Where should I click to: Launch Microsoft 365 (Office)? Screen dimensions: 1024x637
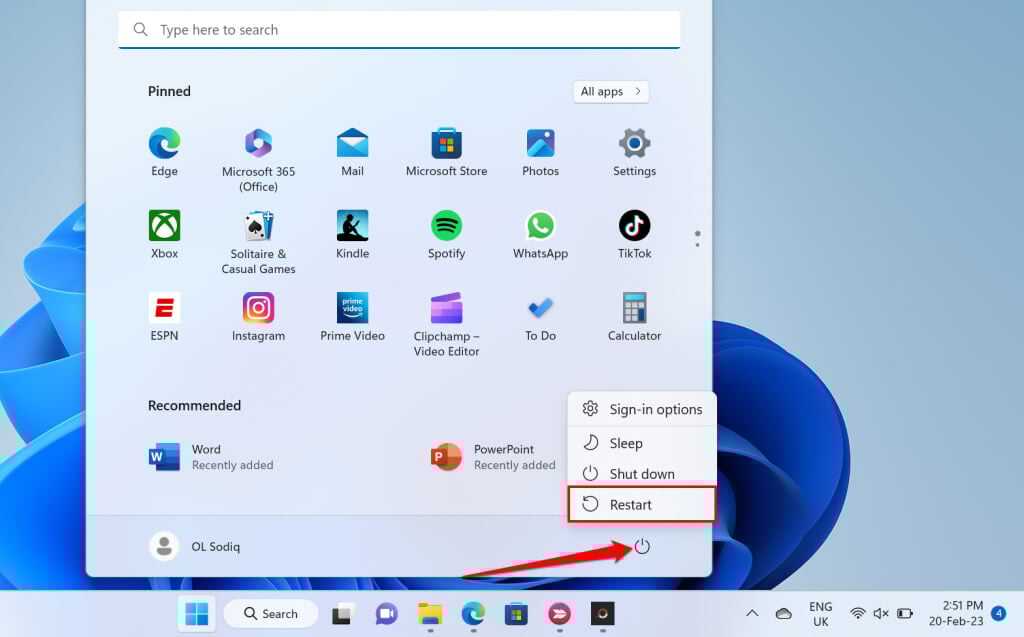click(258, 160)
